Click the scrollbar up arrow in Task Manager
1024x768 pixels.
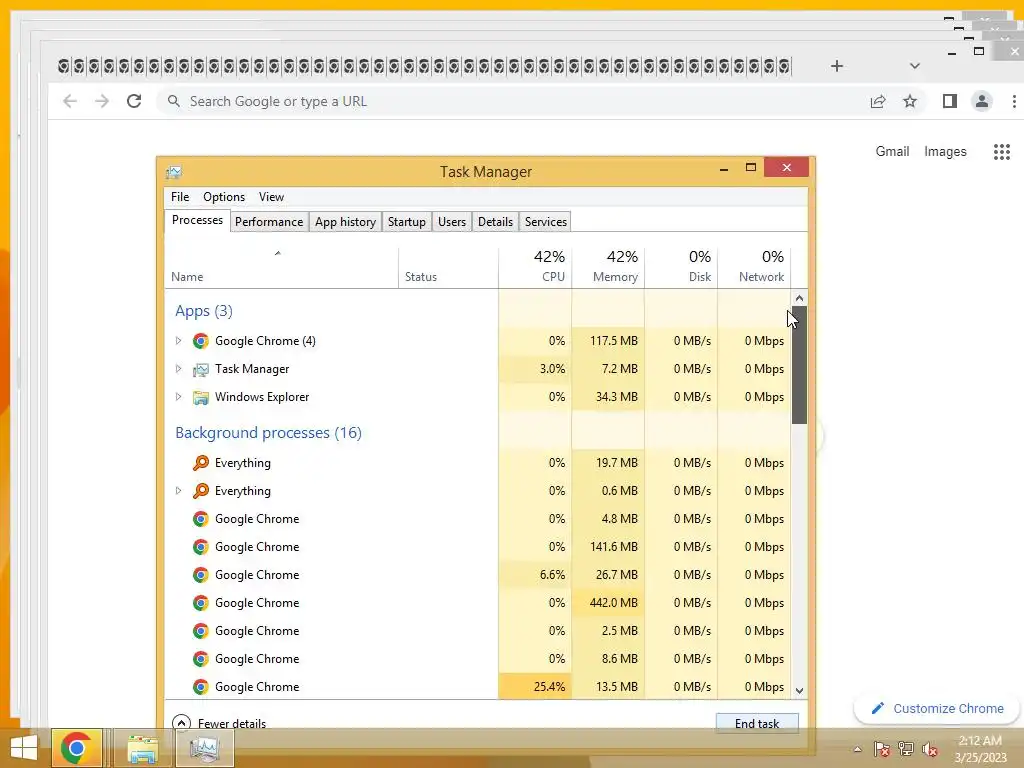point(799,298)
